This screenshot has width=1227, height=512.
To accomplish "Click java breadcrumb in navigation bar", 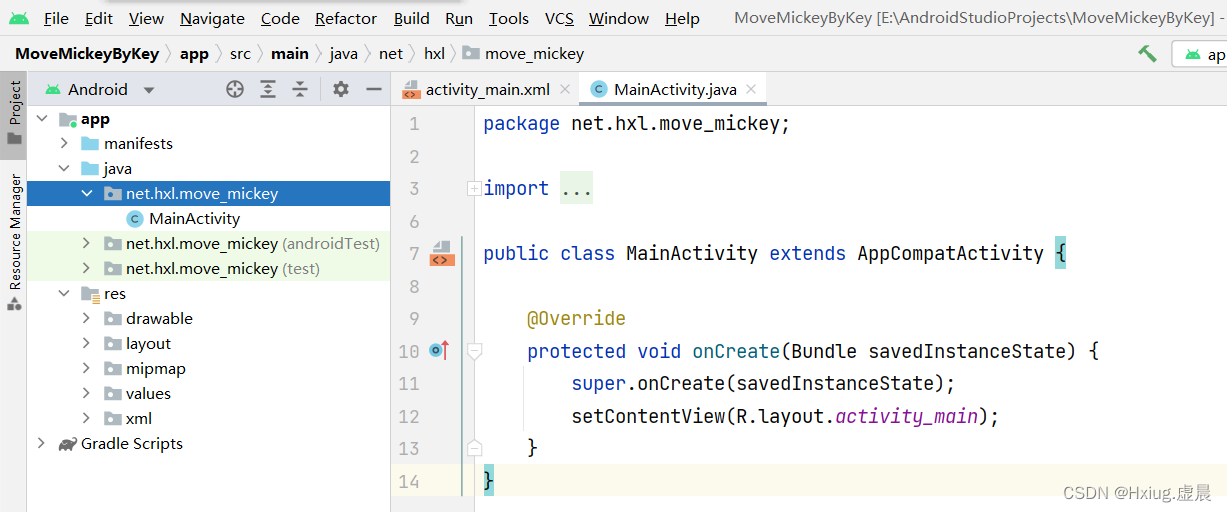I will pos(343,53).
